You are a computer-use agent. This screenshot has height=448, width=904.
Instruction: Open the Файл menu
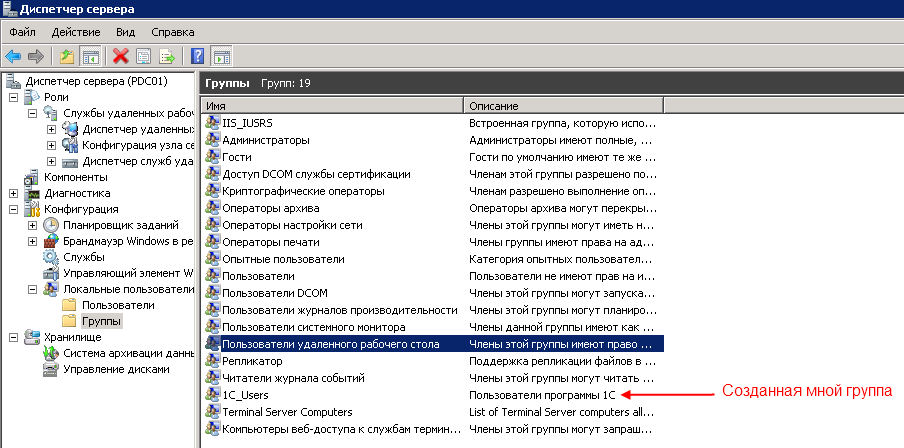point(22,32)
